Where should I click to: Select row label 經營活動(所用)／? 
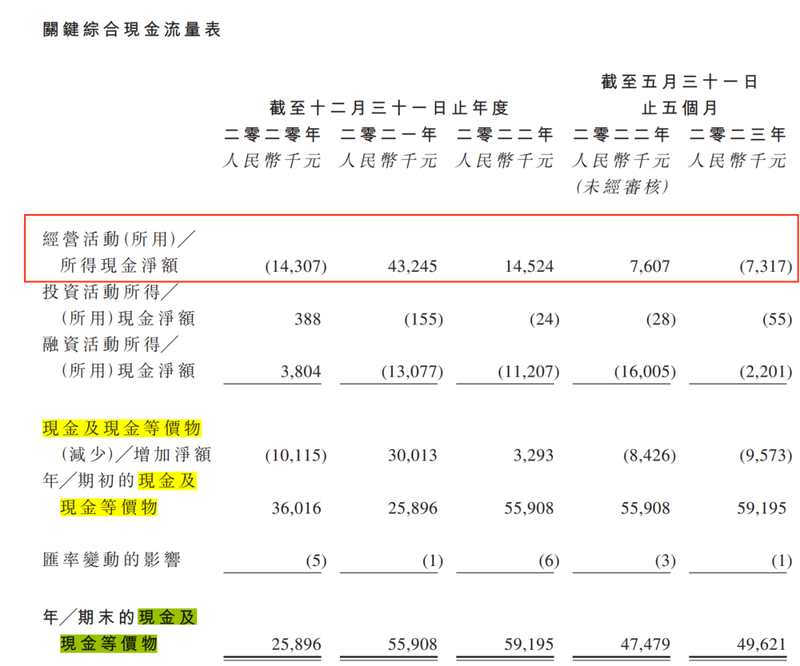119,239
